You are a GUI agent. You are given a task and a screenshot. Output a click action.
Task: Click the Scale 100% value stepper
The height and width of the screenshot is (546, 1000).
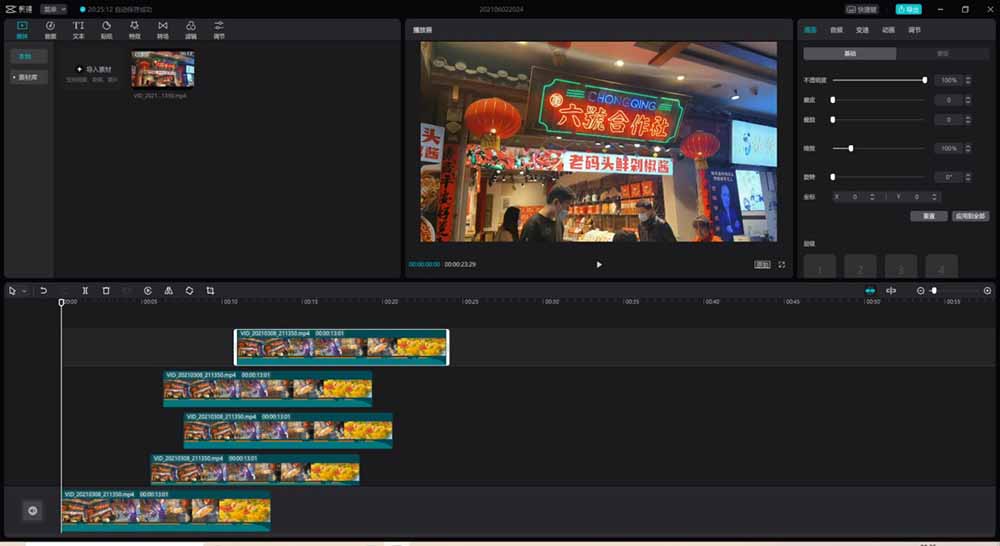(x=967, y=149)
